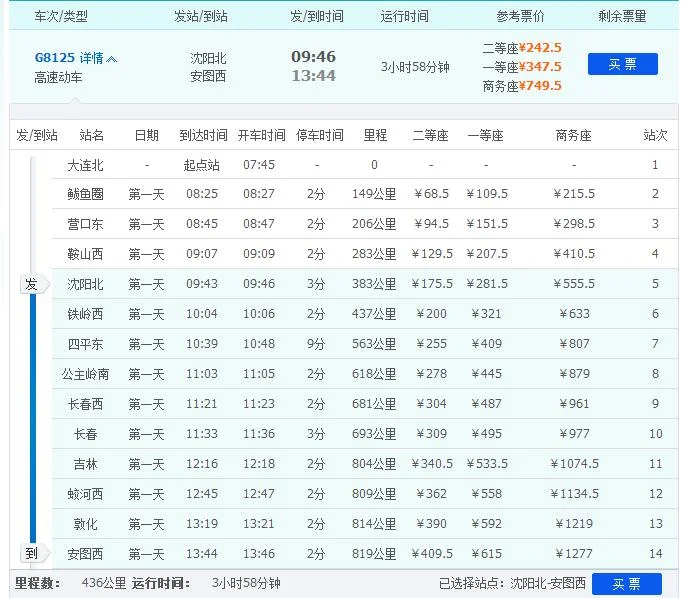Select station 公主岭南
Viewport: 681px width, 598px height.
coord(85,374)
